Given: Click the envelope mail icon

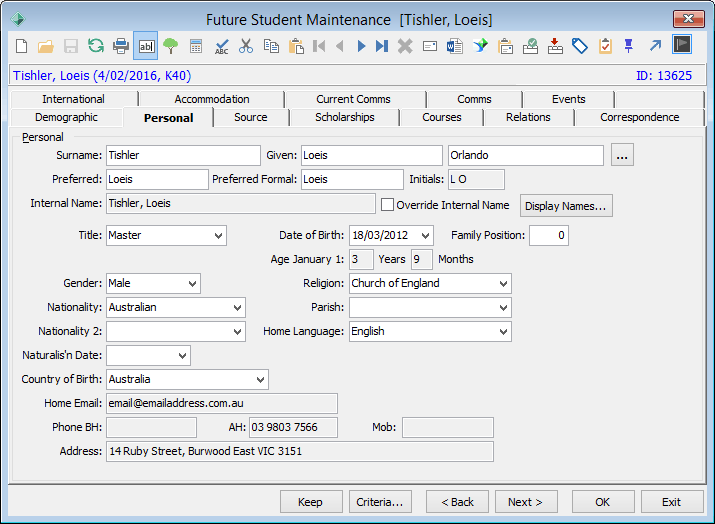Looking at the screenshot, I should (430, 46).
